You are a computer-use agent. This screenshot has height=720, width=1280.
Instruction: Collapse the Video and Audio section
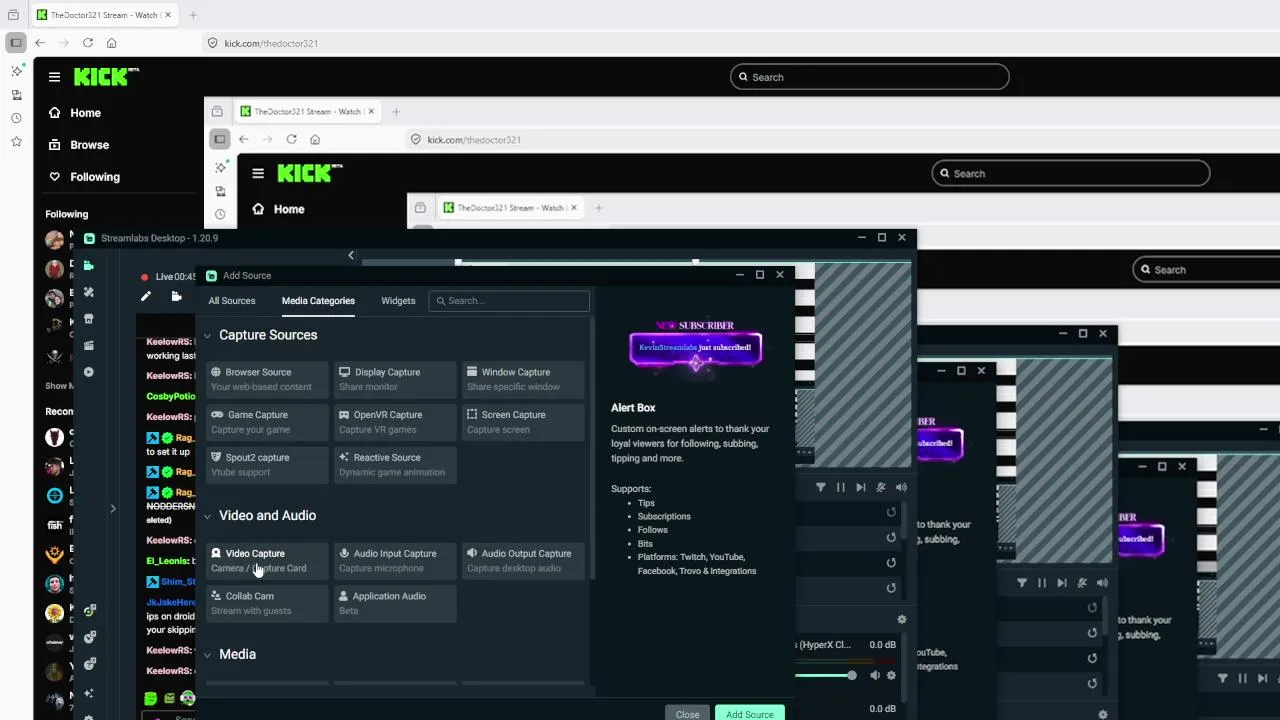(208, 516)
